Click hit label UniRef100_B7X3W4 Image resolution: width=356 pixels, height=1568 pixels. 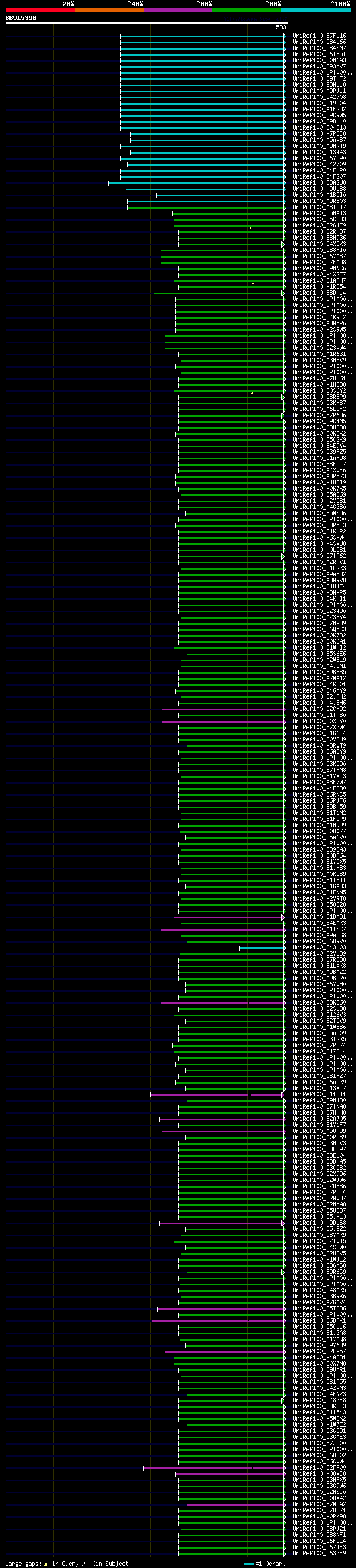pos(319,728)
